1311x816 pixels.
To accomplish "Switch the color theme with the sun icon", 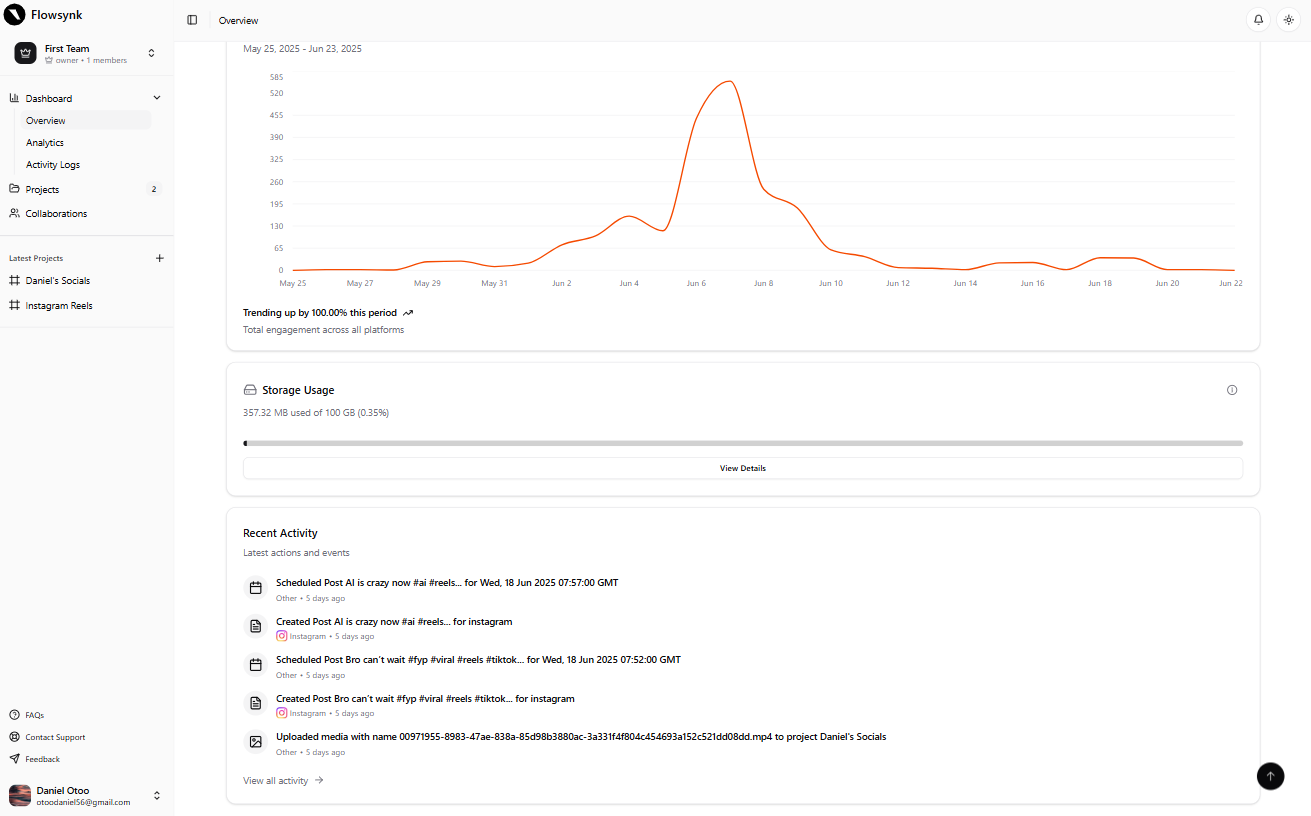I will pos(1288,19).
